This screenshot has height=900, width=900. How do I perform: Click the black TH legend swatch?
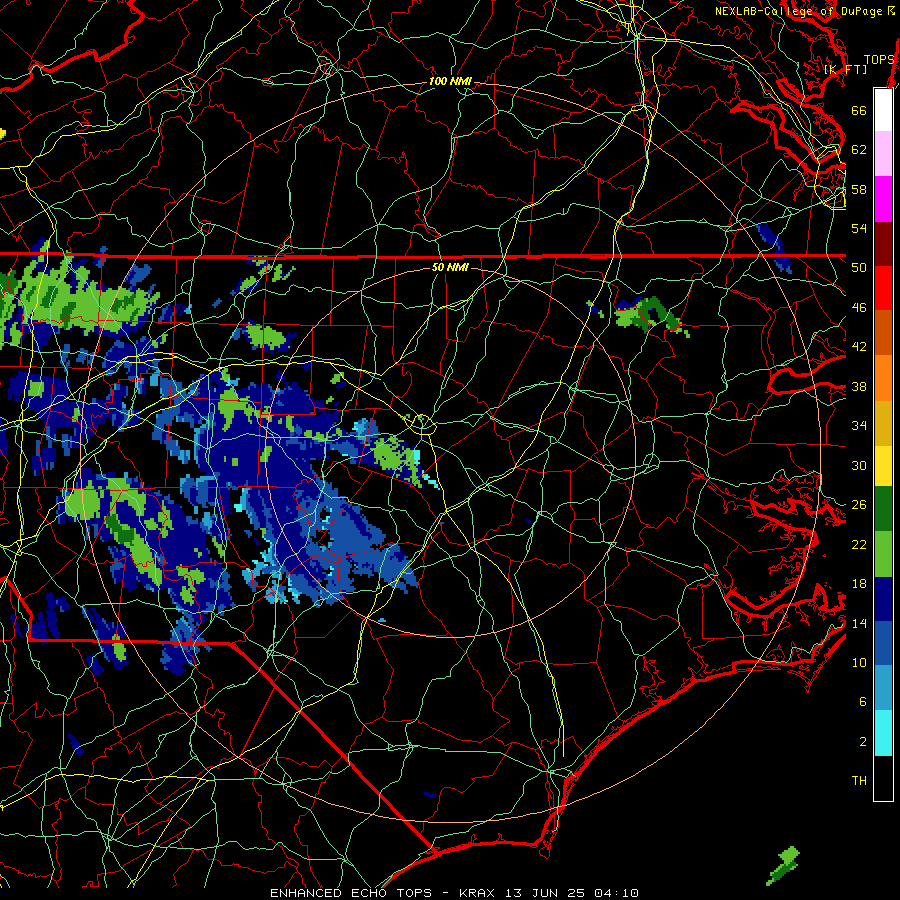coord(883,778)
